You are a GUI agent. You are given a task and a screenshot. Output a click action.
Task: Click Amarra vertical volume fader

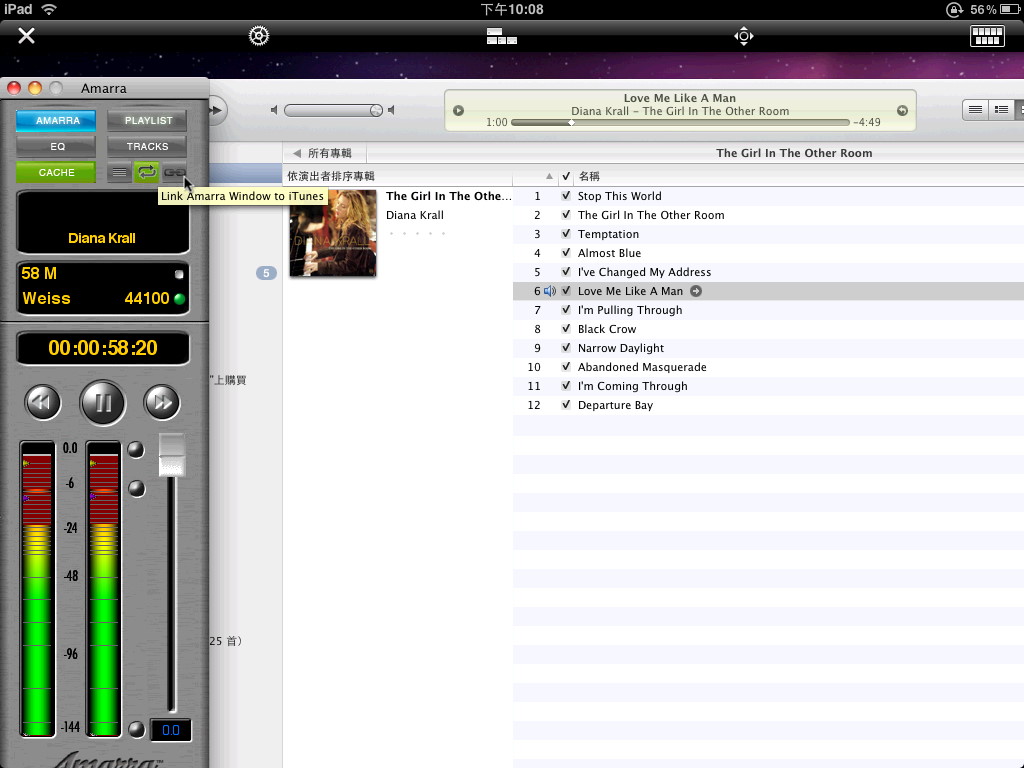172,455
